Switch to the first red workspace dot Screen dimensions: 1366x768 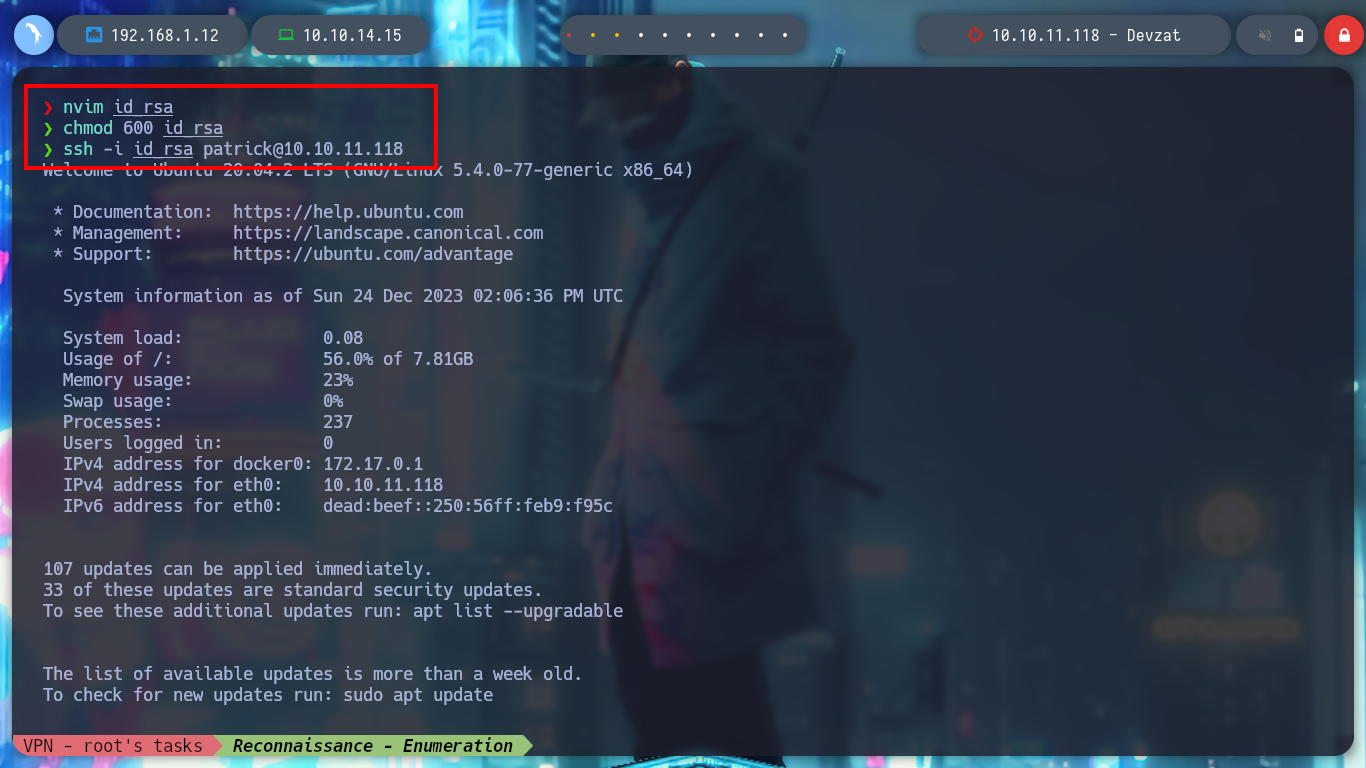(x=569, y=35)
